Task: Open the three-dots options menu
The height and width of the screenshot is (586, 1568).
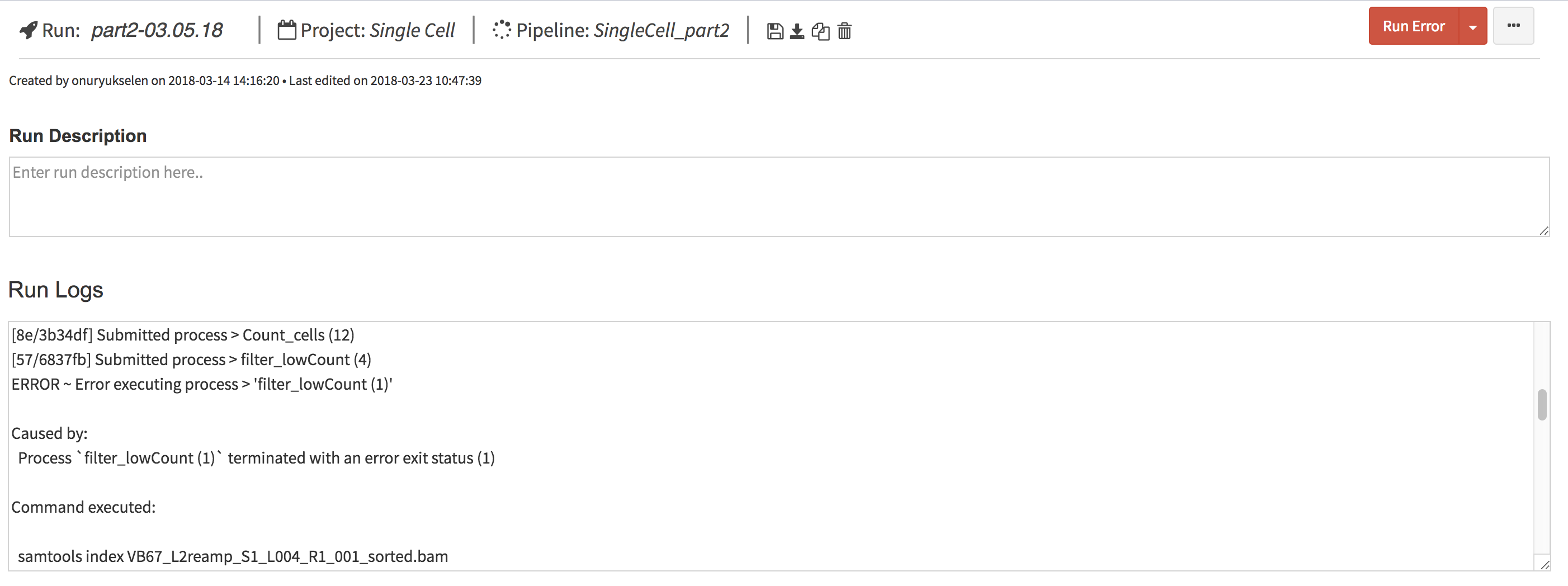Action: tap(1513, 26)
